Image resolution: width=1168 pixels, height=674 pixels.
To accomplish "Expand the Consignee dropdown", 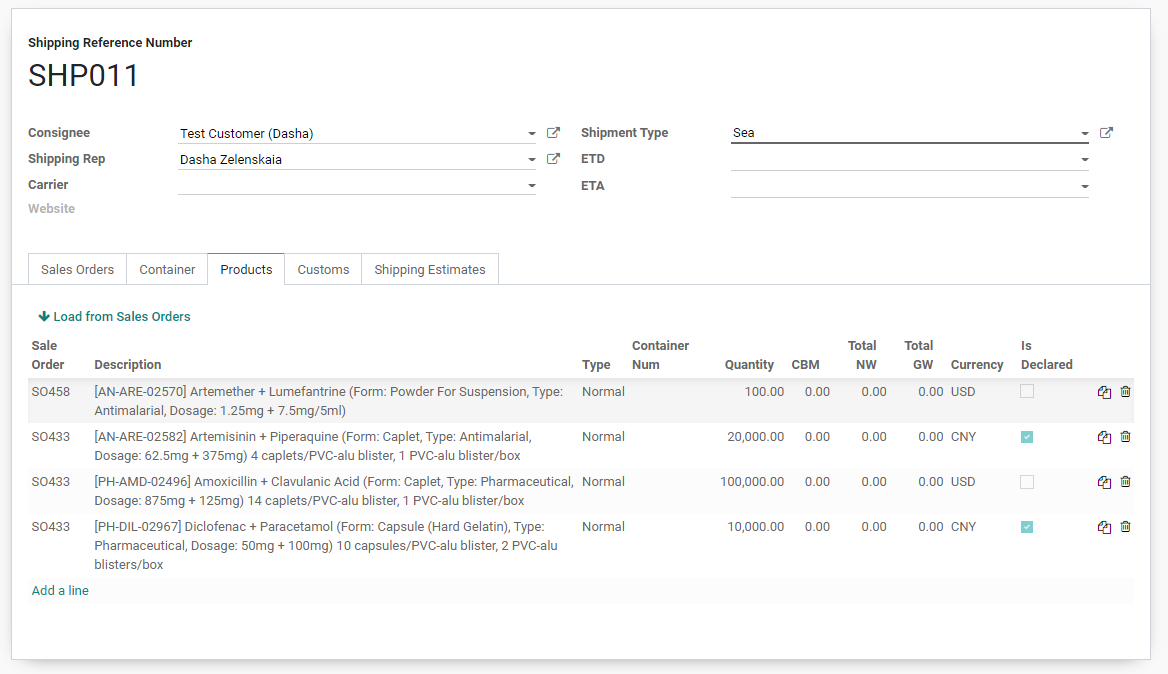I will [531, 134].
